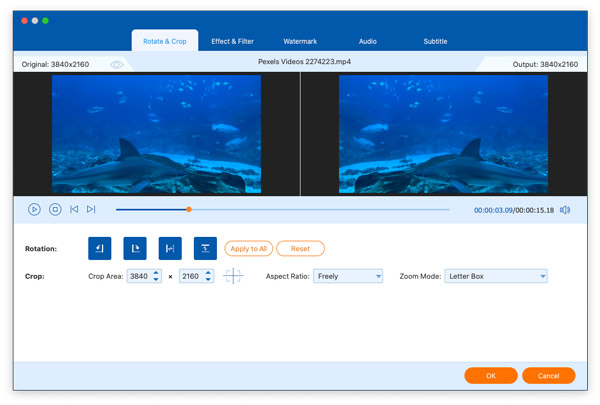Skip to previous frame
This screenshot has width=600, height=405.
pos(74,209)
